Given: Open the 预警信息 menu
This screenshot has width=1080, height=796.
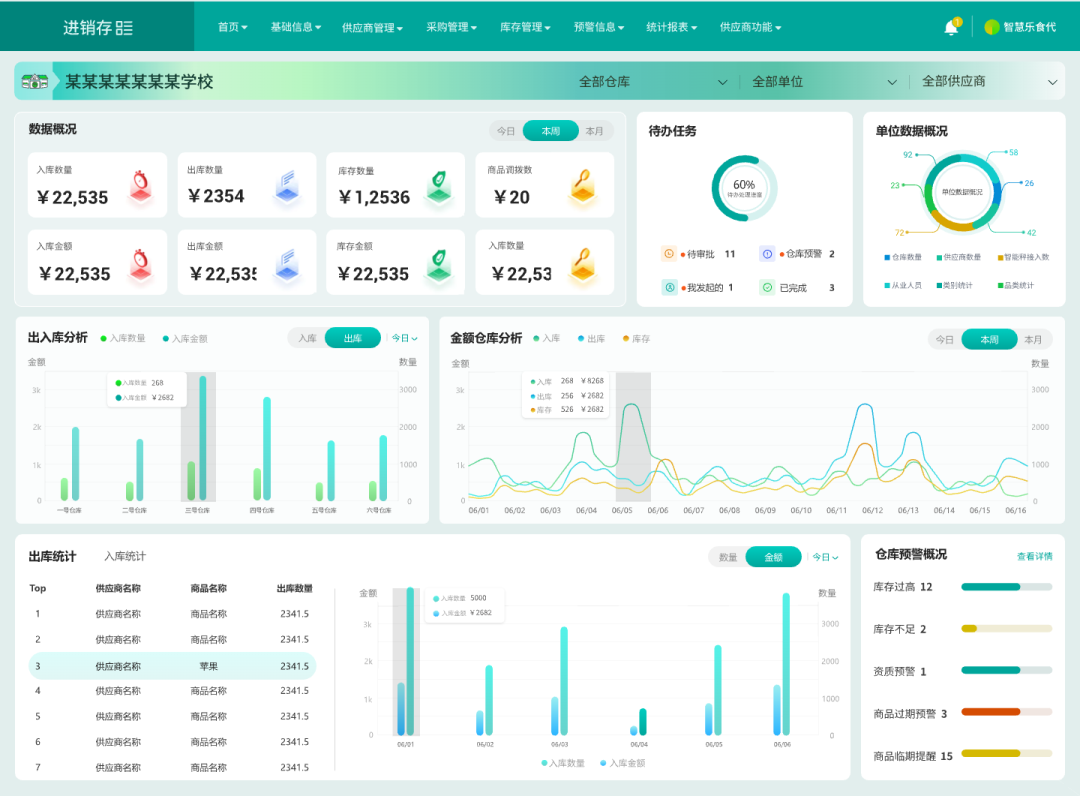Looking at the screenshot, I should pyautogui.click(x=599, y=27).
